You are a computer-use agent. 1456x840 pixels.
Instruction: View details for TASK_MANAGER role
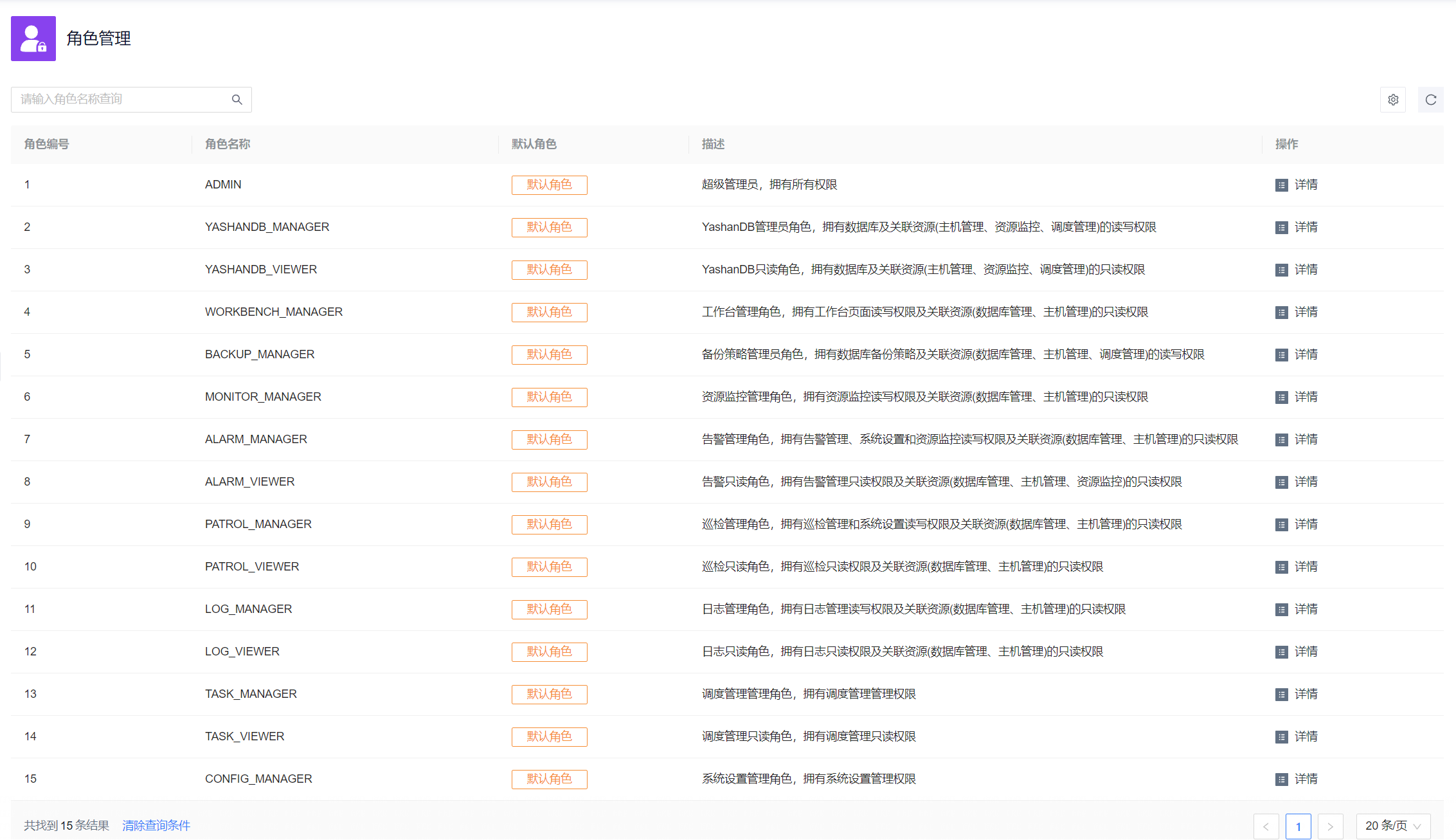[1304, 694]
